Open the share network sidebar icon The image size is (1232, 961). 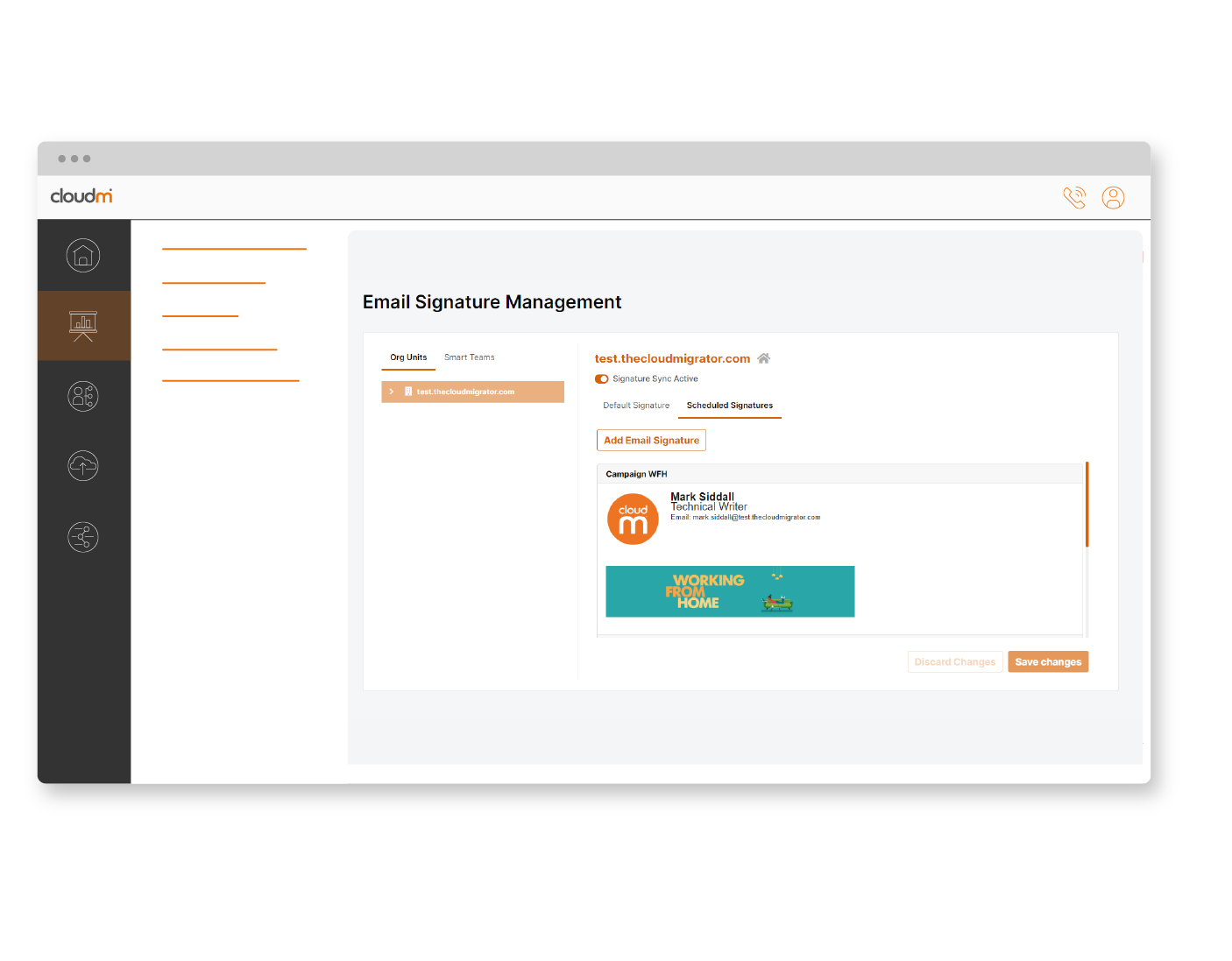point(83,537)
